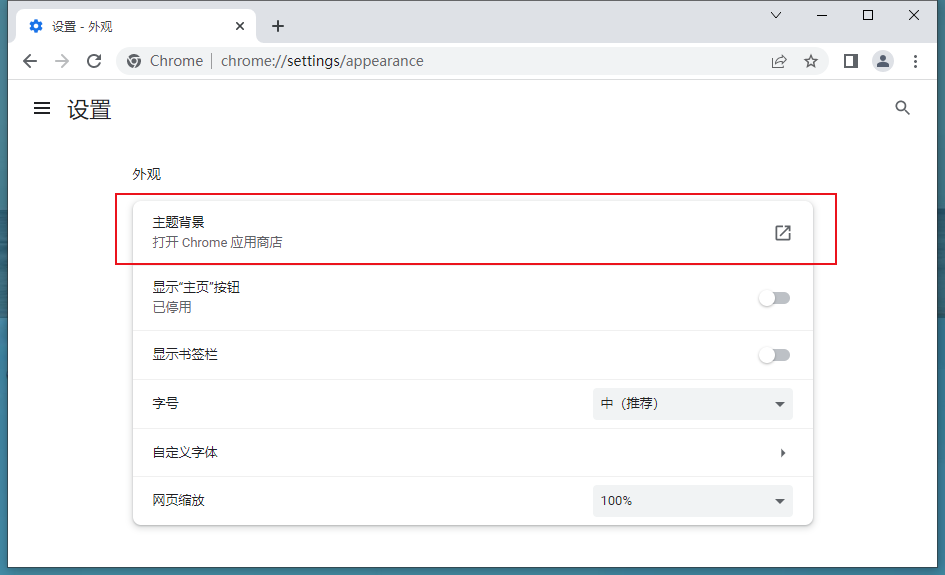Bookmark this page with the star icon
This screenshot has width=945, height=575.
(x=811, y=61)
